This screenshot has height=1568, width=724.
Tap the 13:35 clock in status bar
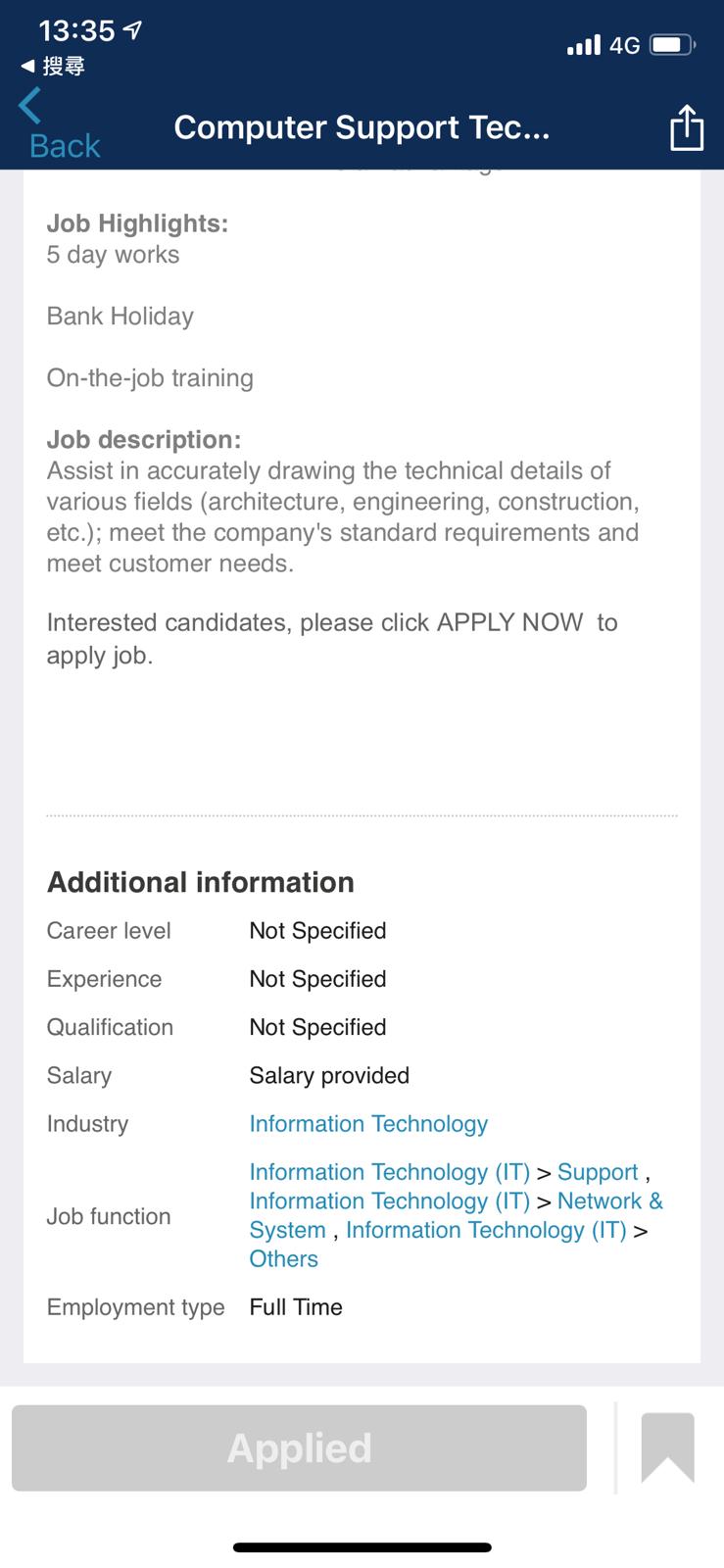pos(76,30)
